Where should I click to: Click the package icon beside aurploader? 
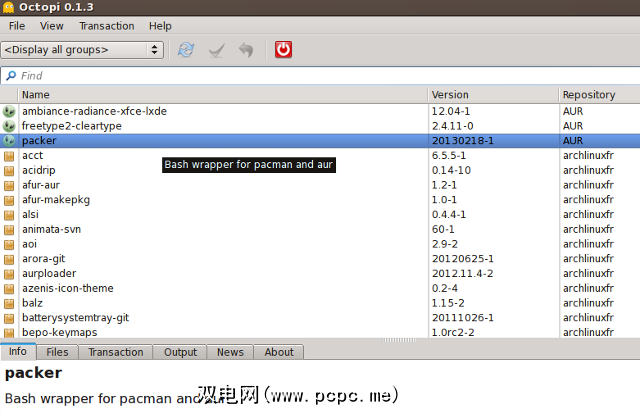(9, 274)
